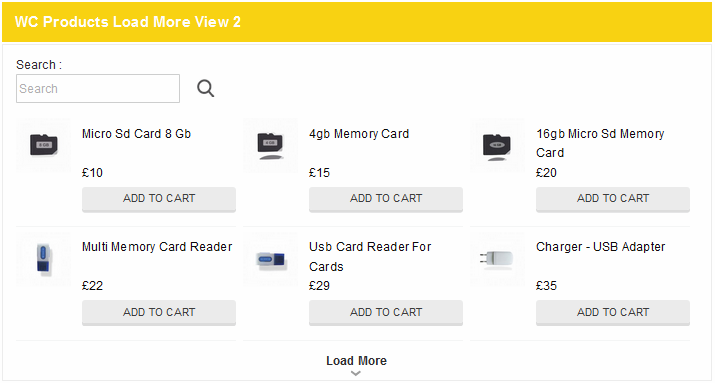Add 16gb Micro Sd Memory Card to cart
Viewport: 715px width, 383px height.
point(613,199)
